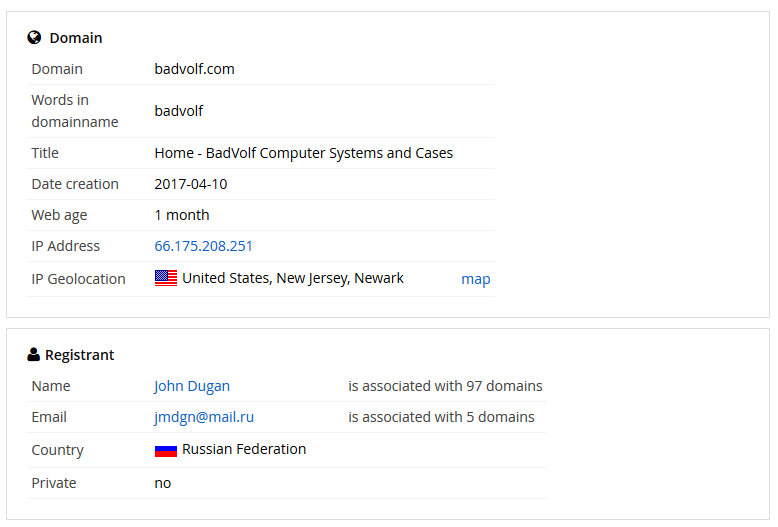Viewport: 778px width, 527px height.
Task: Click the Domain section heading
Action: (76, 38)
